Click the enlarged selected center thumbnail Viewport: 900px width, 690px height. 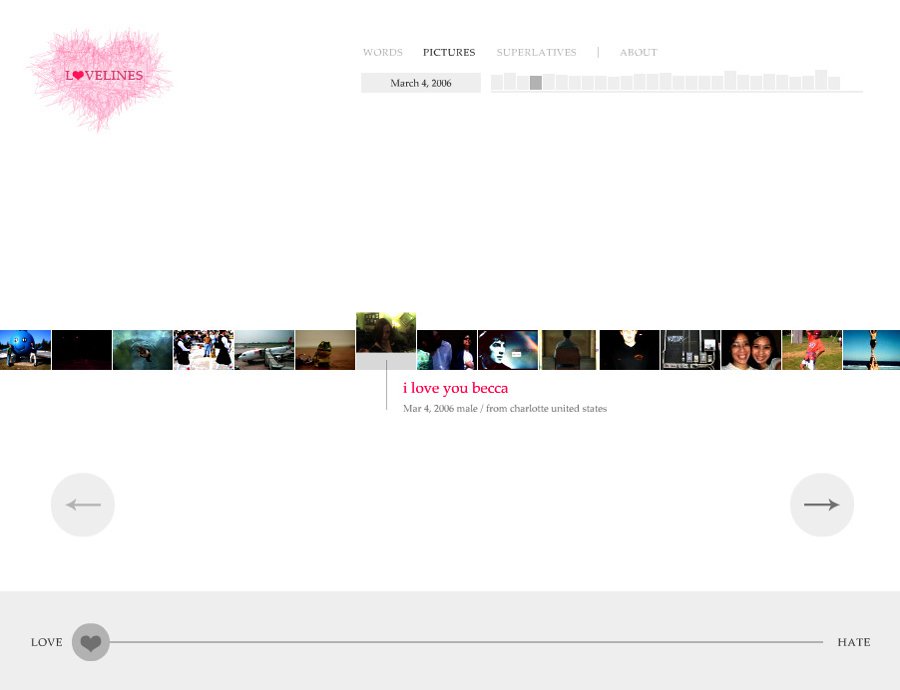click(x=386, y=335)
